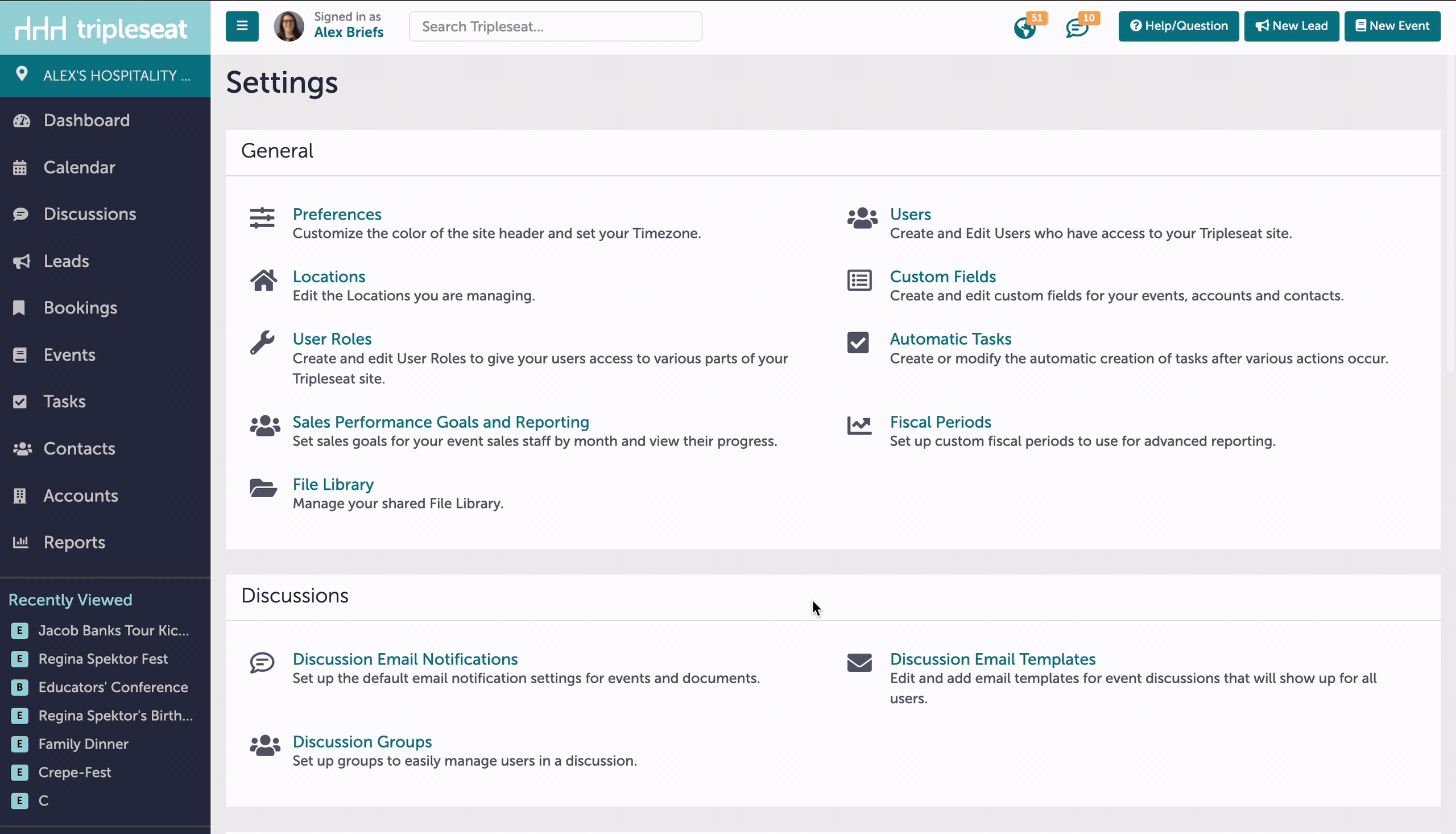Click the User Roles wrench icon
This screenshot has width=1456, height=834.
[x=262, y=342]
